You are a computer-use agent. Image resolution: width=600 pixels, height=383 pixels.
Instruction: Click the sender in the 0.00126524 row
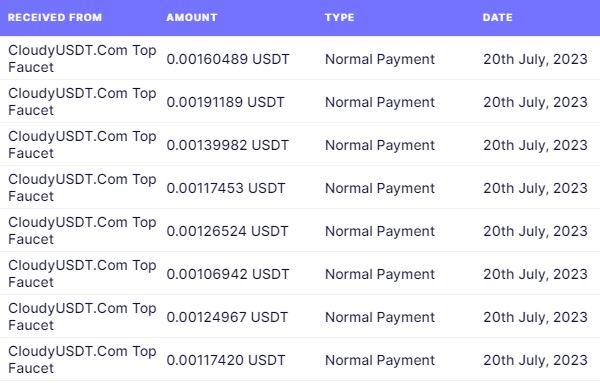pos(82,231)
